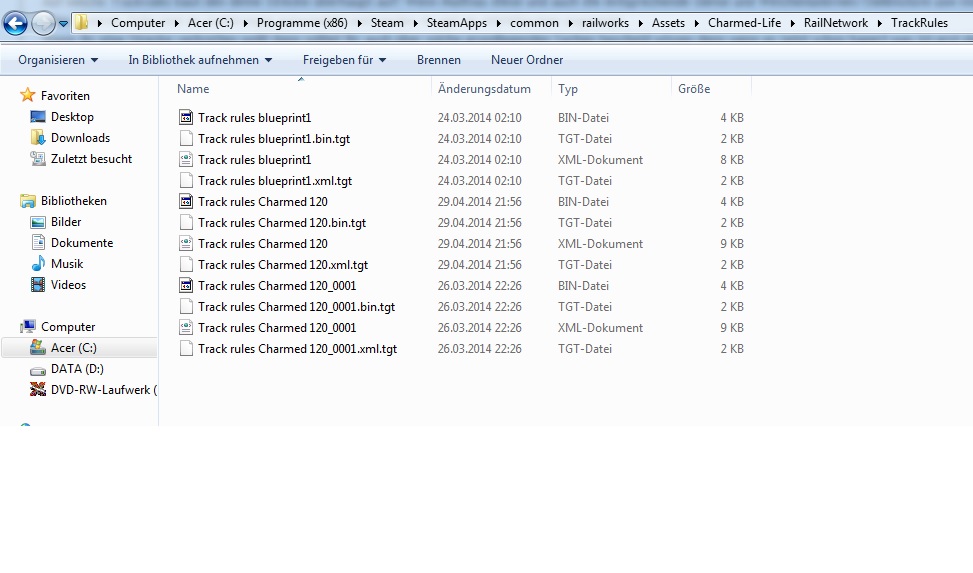Select Track rules Charmed 120.bin.tgt icon
The width and height of the screenshot is (973, 573).
(x=186, y=222)
